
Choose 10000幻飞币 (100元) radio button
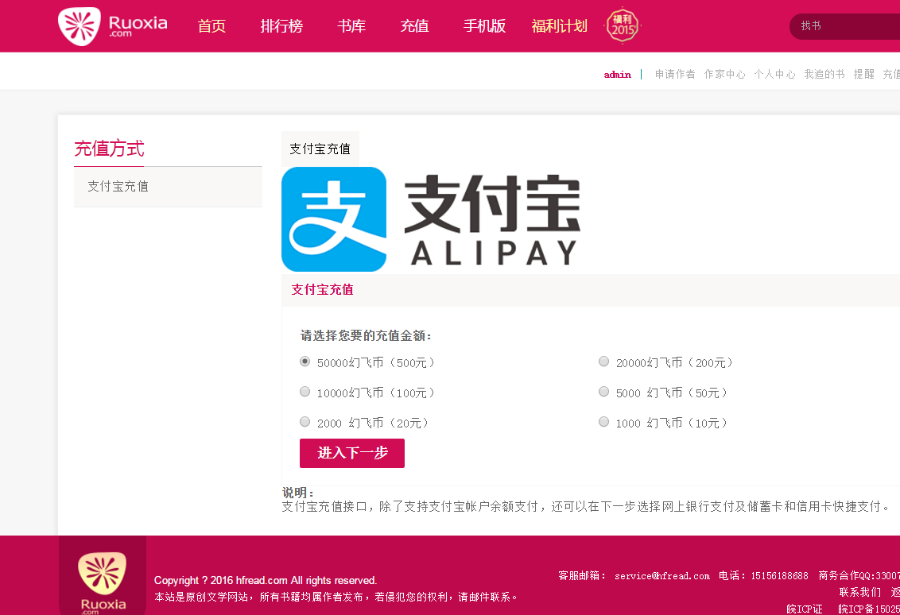[305, 392]
